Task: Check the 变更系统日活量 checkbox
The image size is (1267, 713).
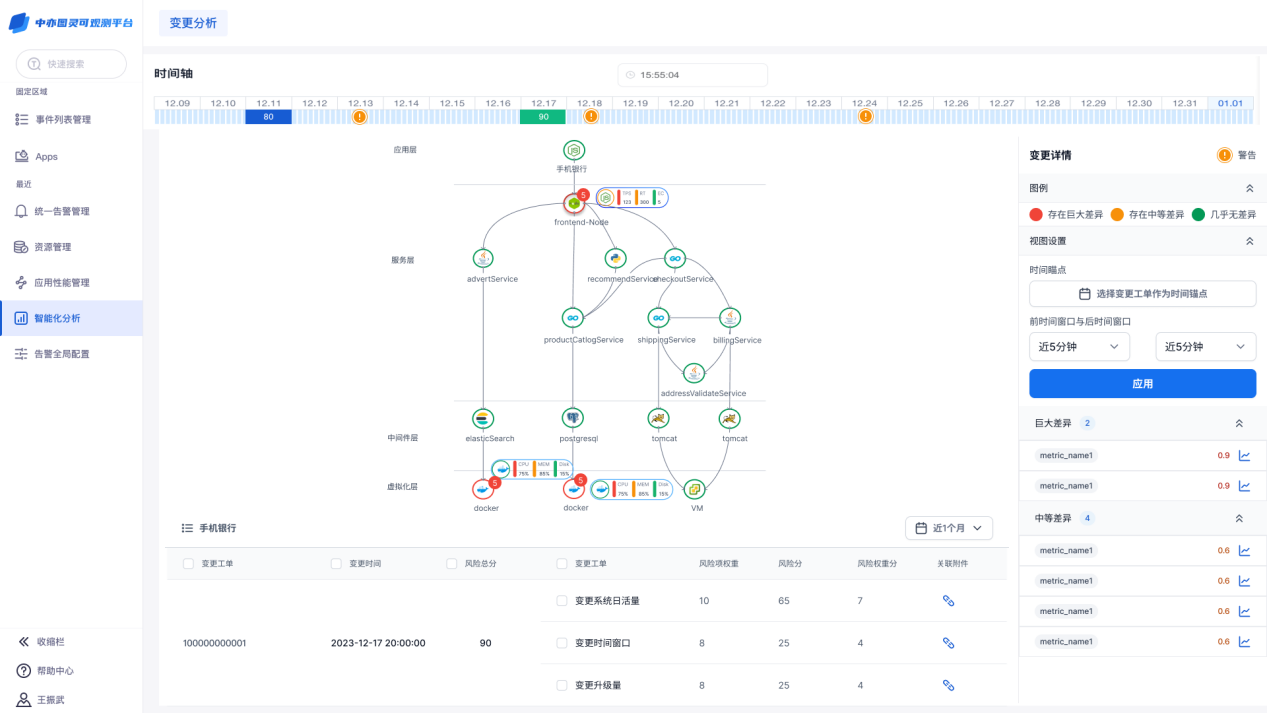Action: coord(561,601)
